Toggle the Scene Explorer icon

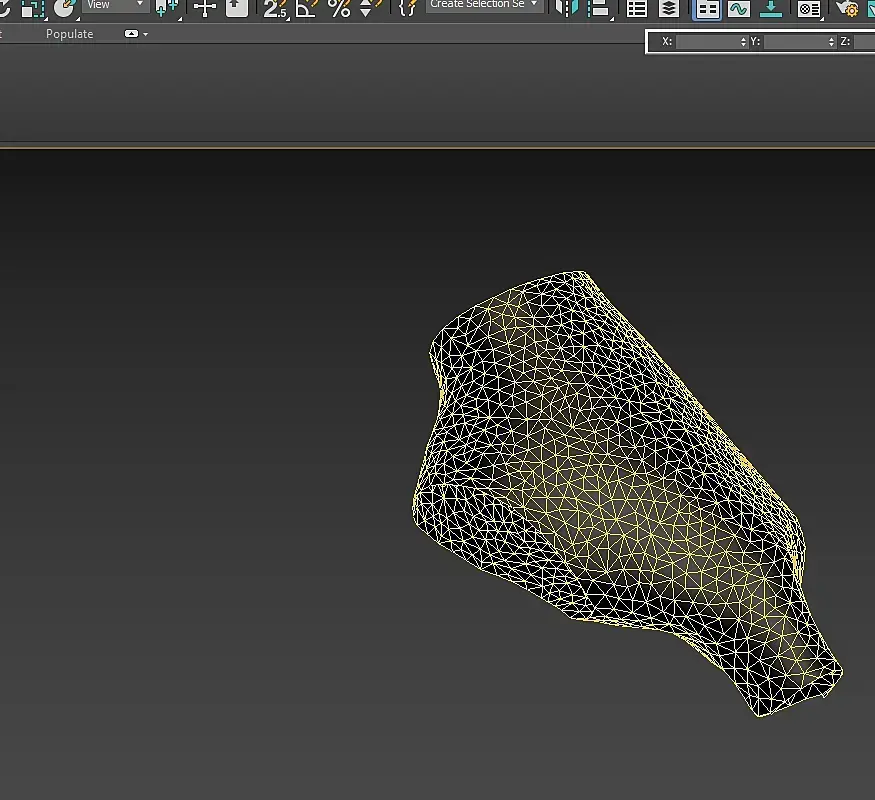(x=637, y=8)
